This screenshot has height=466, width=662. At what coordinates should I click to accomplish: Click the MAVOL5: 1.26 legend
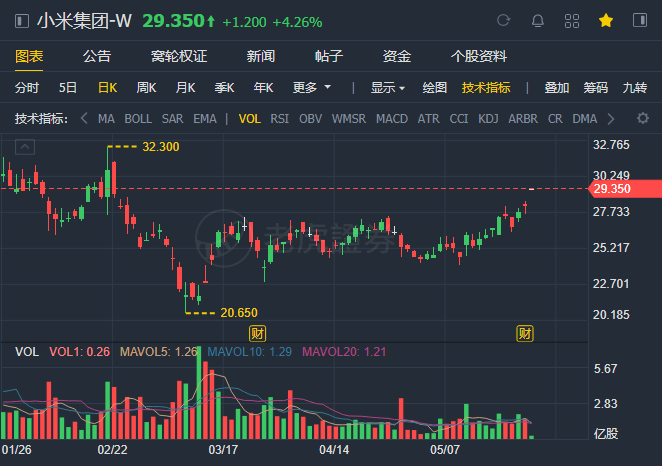pos(159,352)
